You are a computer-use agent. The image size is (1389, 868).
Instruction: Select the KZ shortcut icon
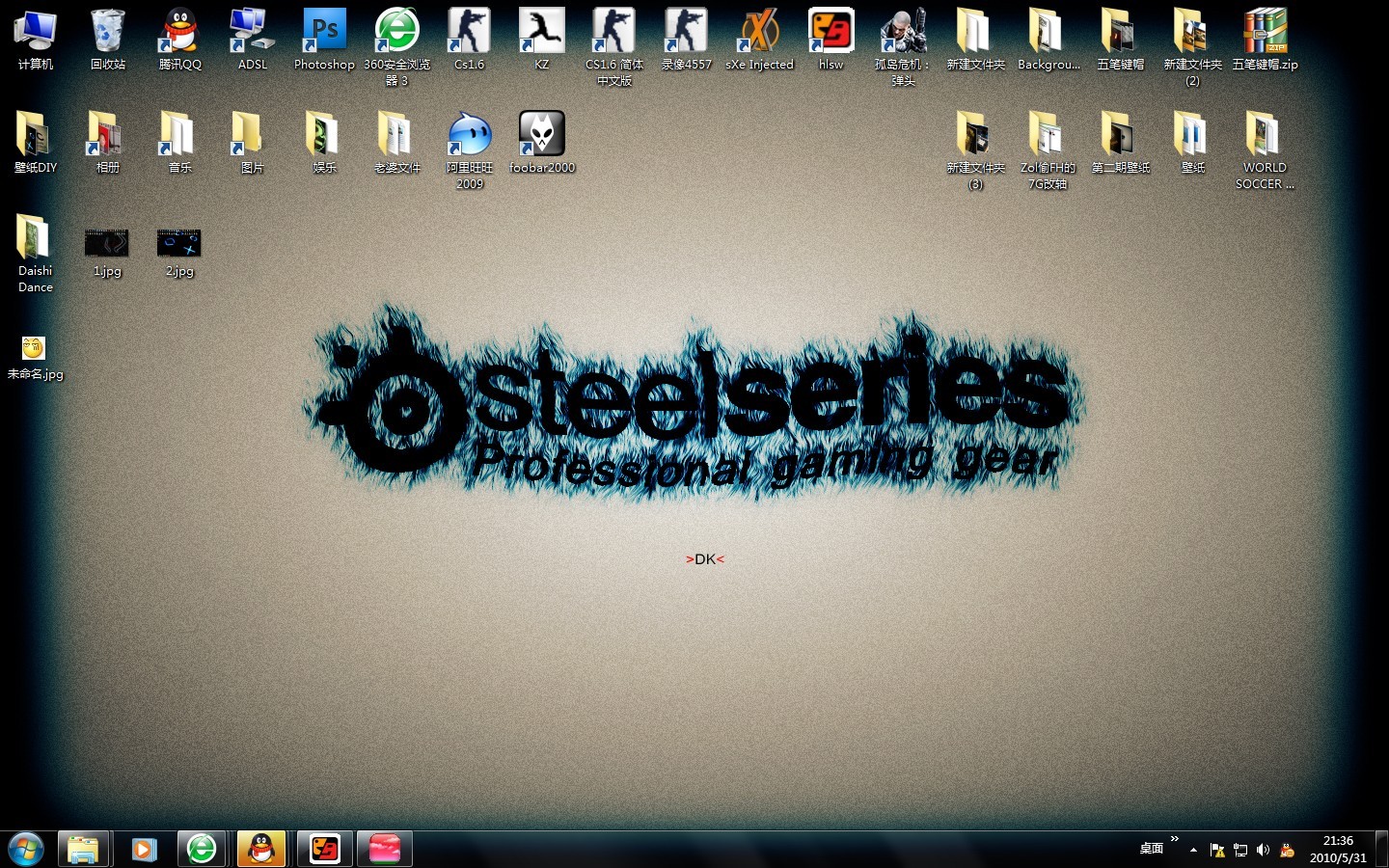[542, 41]
